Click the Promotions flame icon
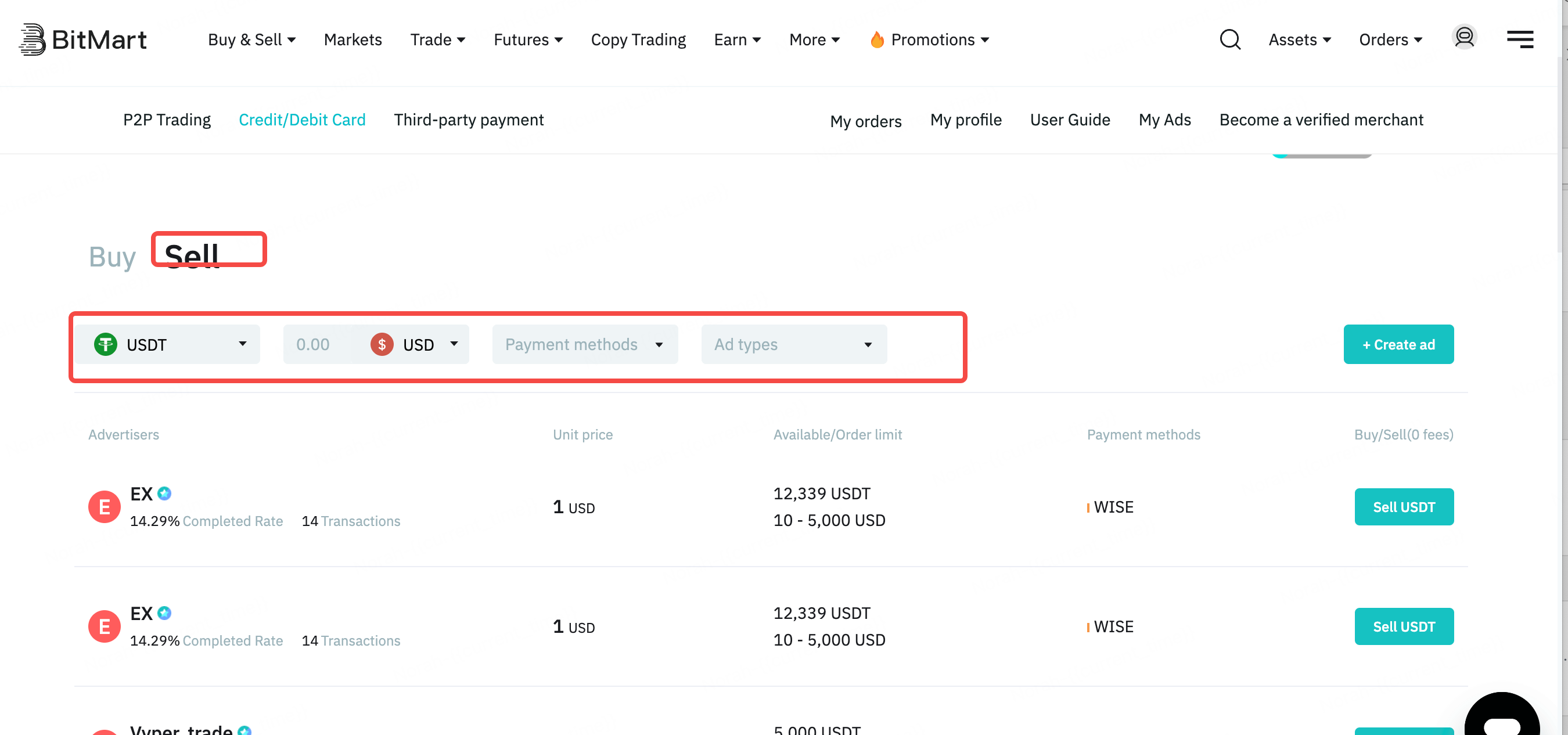1568x735 pixels. (x=876, y=39)
